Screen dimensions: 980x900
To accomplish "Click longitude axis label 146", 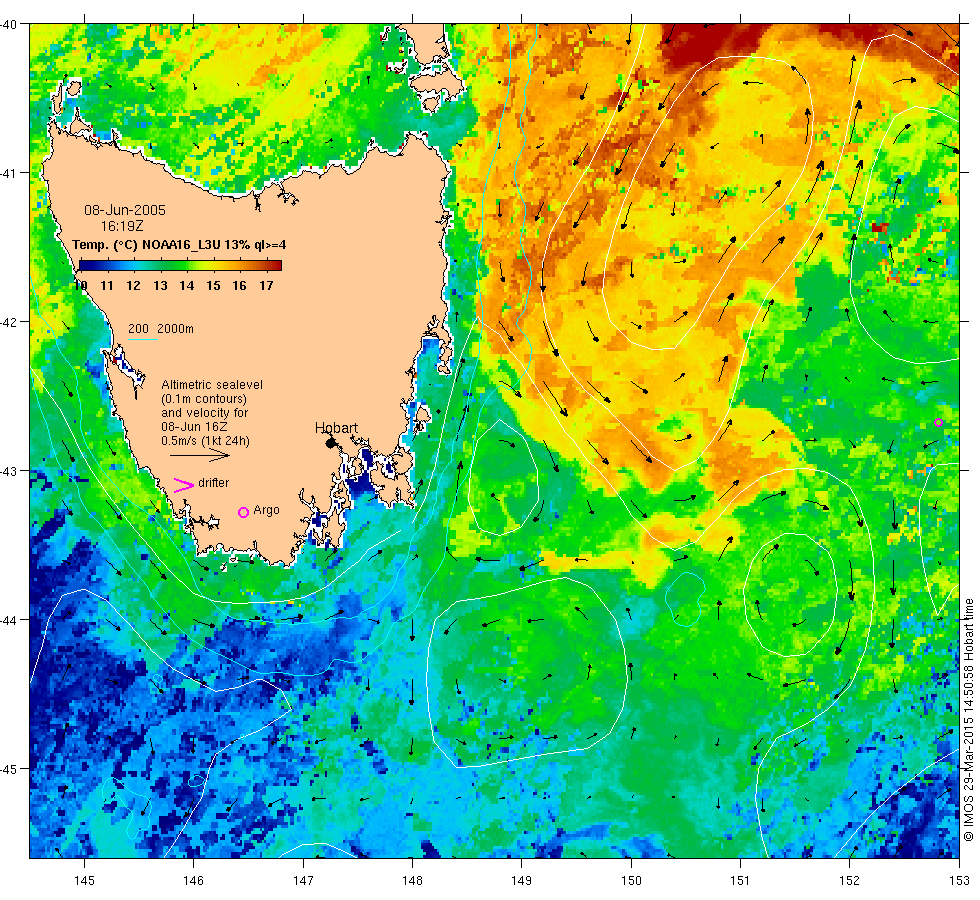I will [x=194, y=881].
